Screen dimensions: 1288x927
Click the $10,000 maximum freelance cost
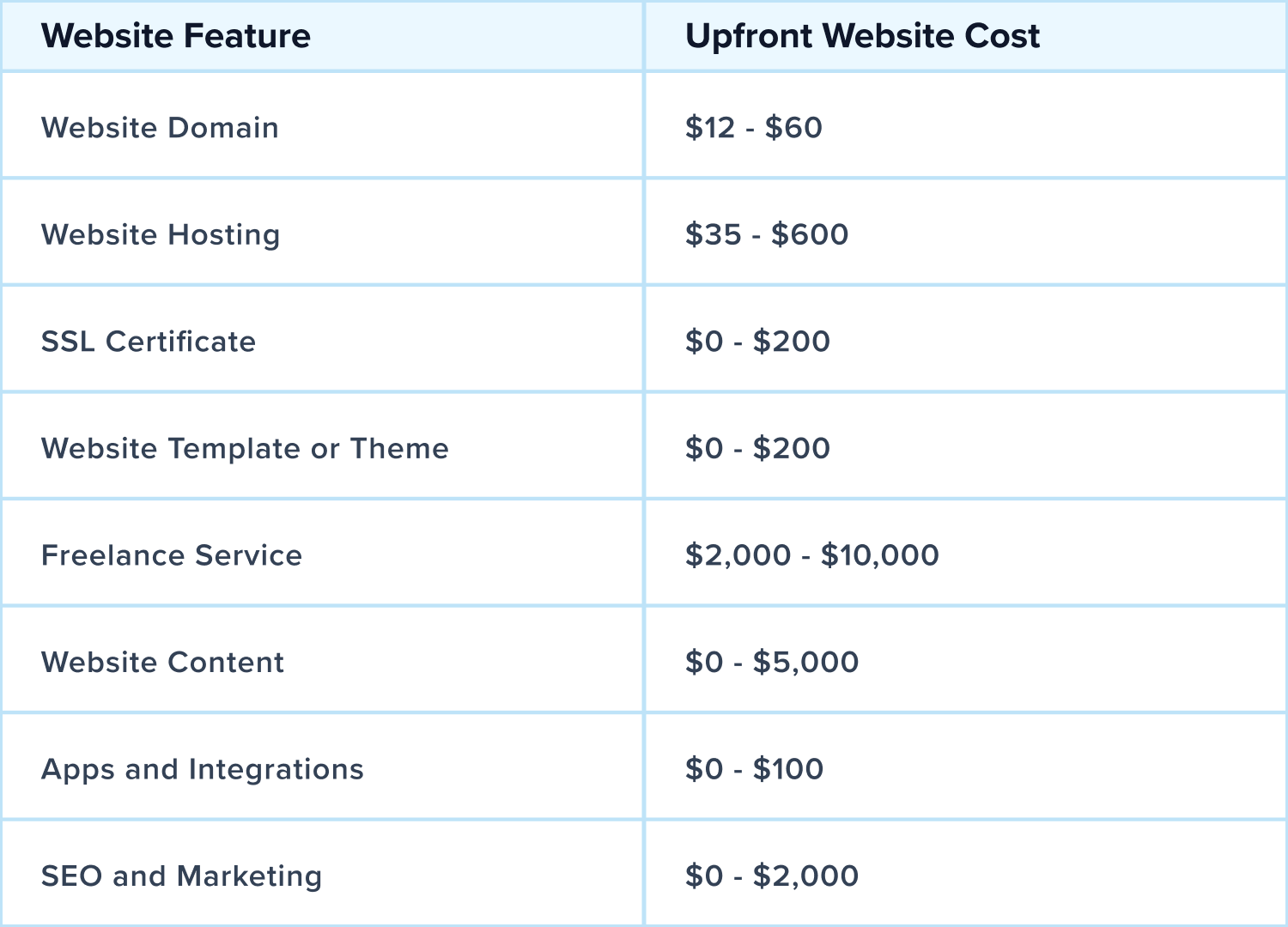[x=880, y=555]
